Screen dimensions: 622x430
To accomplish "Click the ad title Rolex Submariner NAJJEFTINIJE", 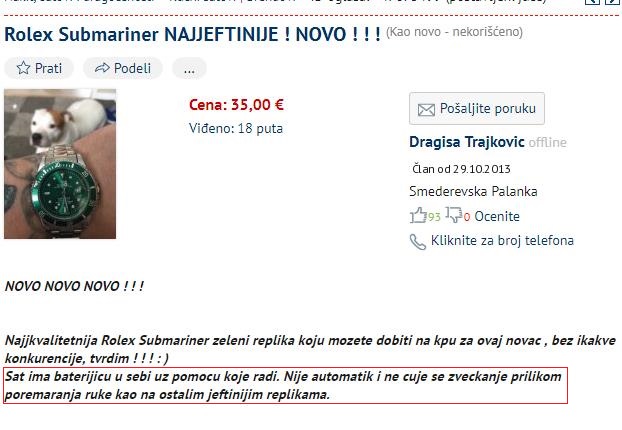I will click(192, 34).
